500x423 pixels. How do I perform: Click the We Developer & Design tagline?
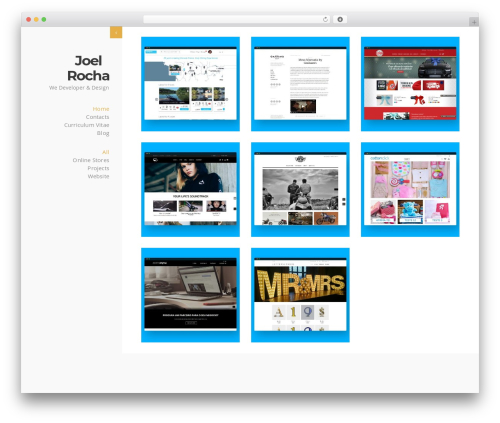click(x=79, y=88)
